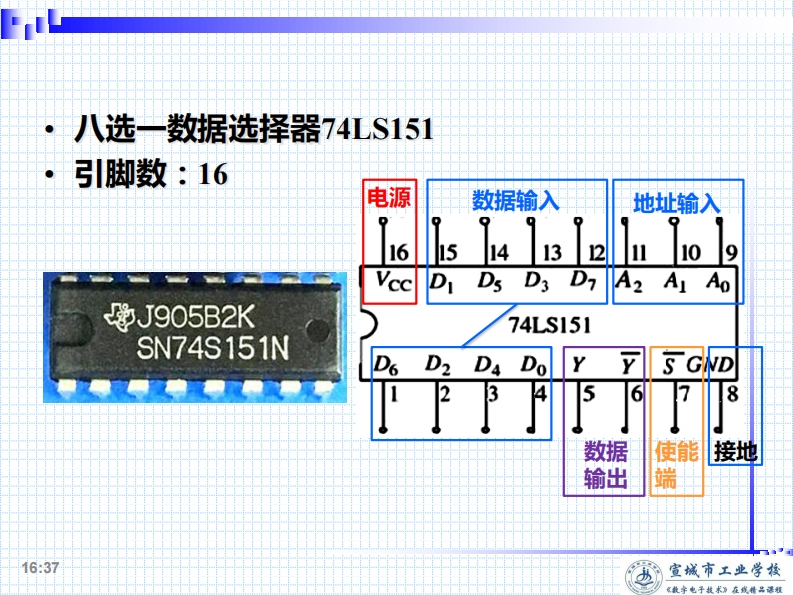Click the slide title 八选一数据选择器74LS151

tap(254, 131)
